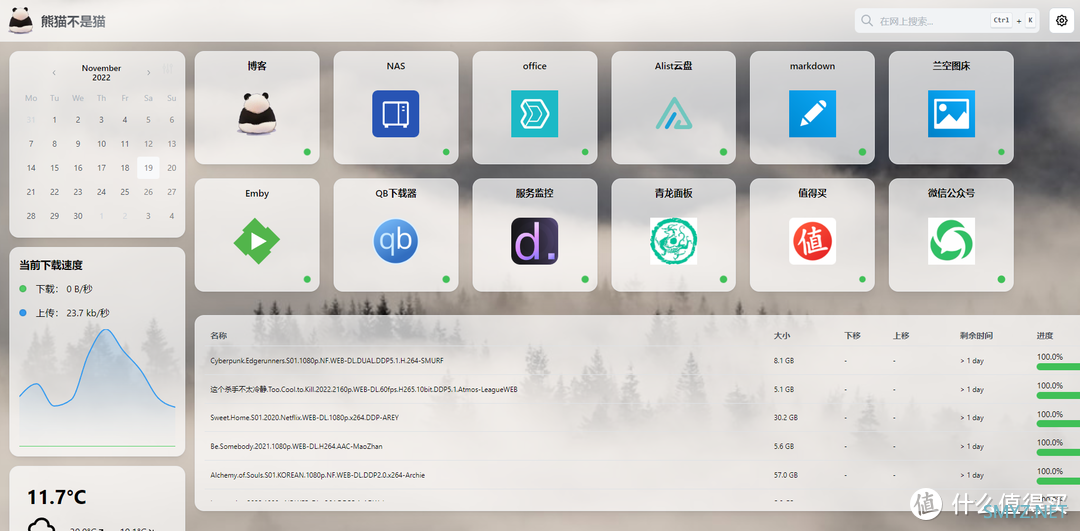
Task: Go to previous calendar month
Action: pyautogui.click(x=54, y=72)
